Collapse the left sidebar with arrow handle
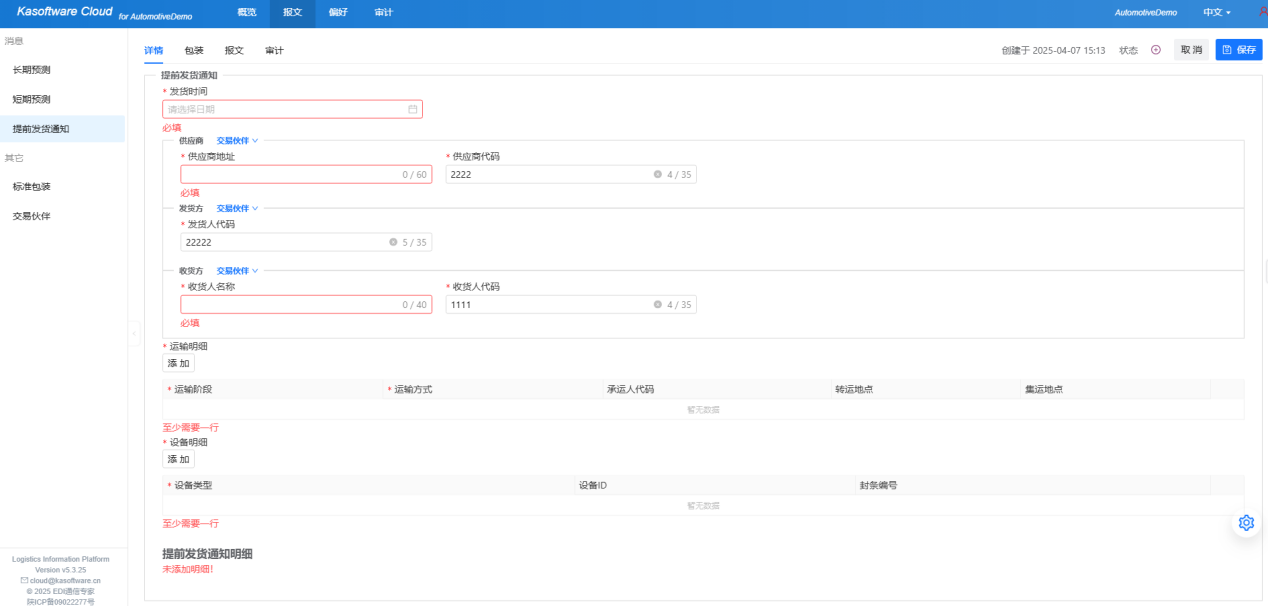The image size is (1268, 606). coord(134,331)
